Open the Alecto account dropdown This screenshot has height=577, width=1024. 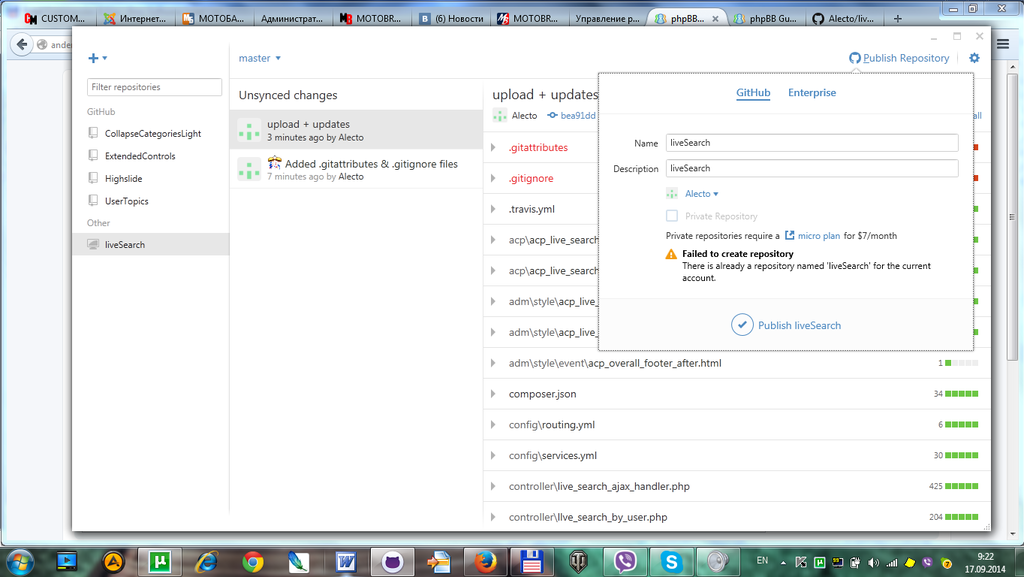click(700, 194)
